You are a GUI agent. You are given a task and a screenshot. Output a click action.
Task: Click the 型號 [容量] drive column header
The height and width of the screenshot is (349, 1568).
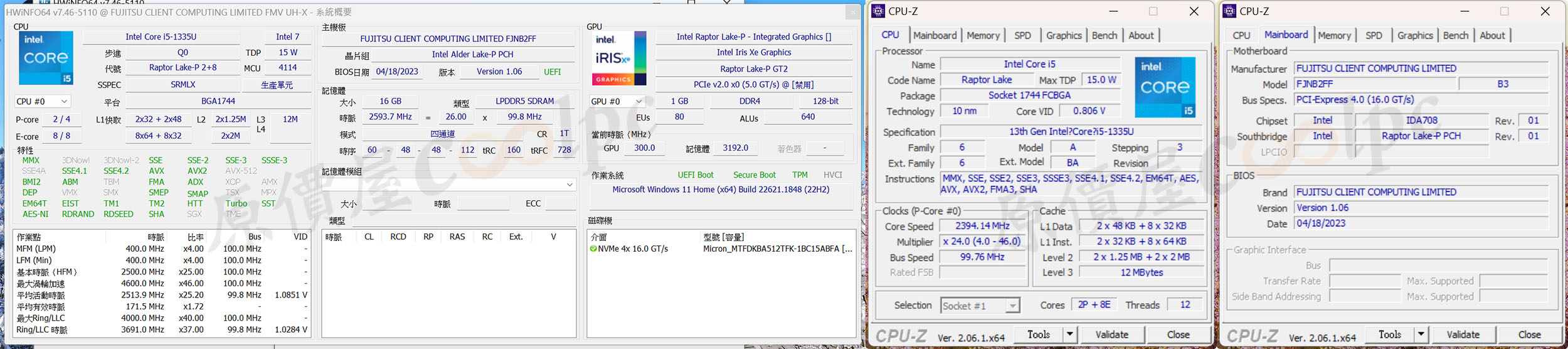pyautogui.click(x=724, y=237)
